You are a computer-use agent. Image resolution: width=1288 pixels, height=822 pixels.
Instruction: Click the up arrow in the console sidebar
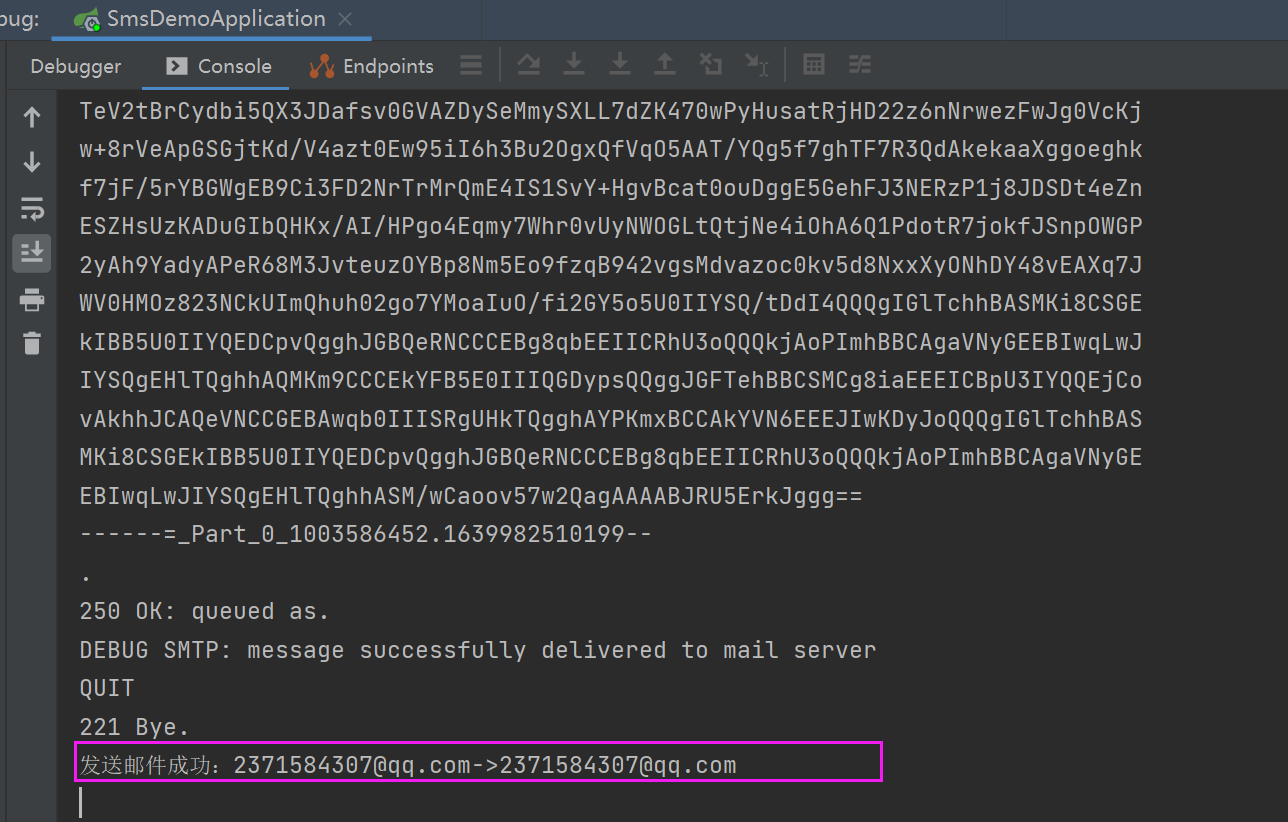32,117
